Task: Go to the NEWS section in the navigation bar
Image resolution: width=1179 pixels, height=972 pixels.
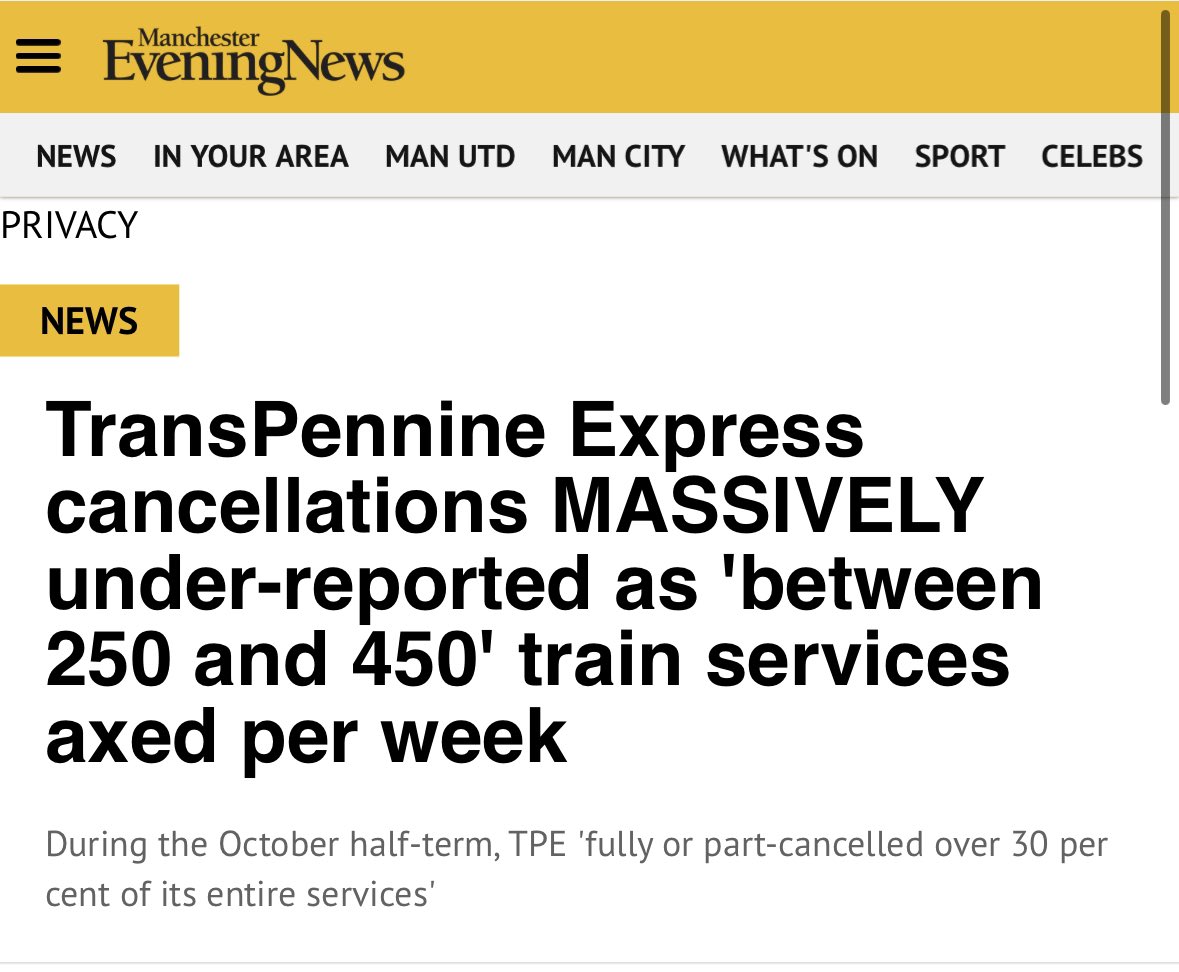Action: (76, 156)
